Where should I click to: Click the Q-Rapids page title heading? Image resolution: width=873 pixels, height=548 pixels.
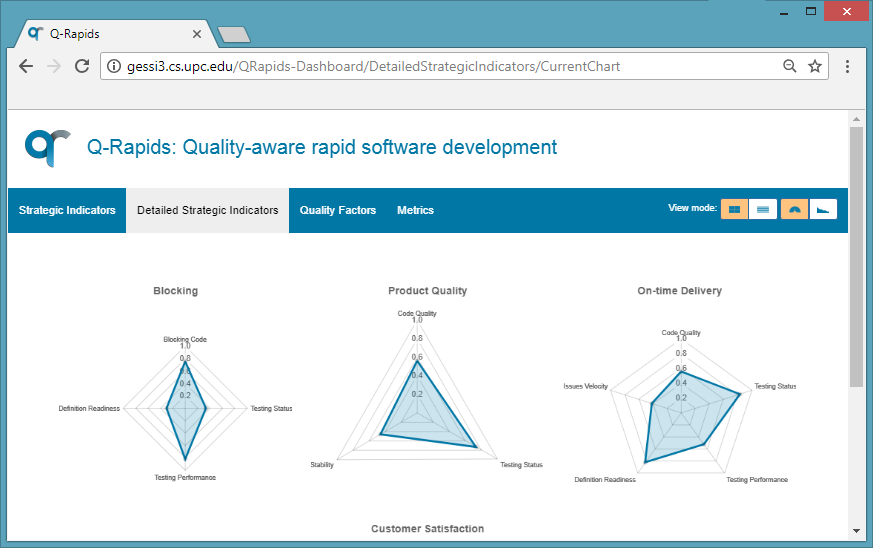pos(322,147)
